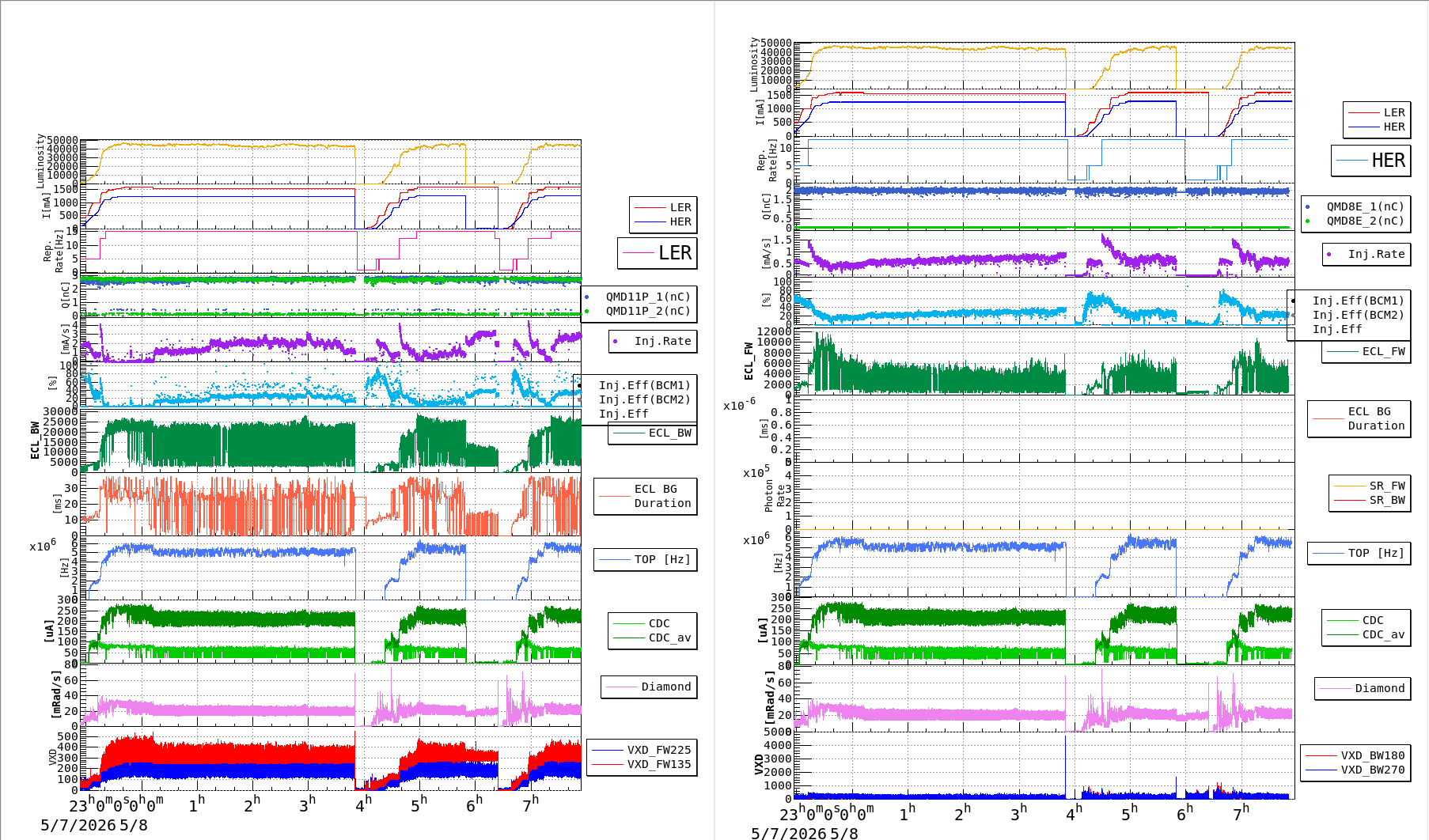
Task: Click the Luminosity axis title of left plot
Action: coord(40,161)
